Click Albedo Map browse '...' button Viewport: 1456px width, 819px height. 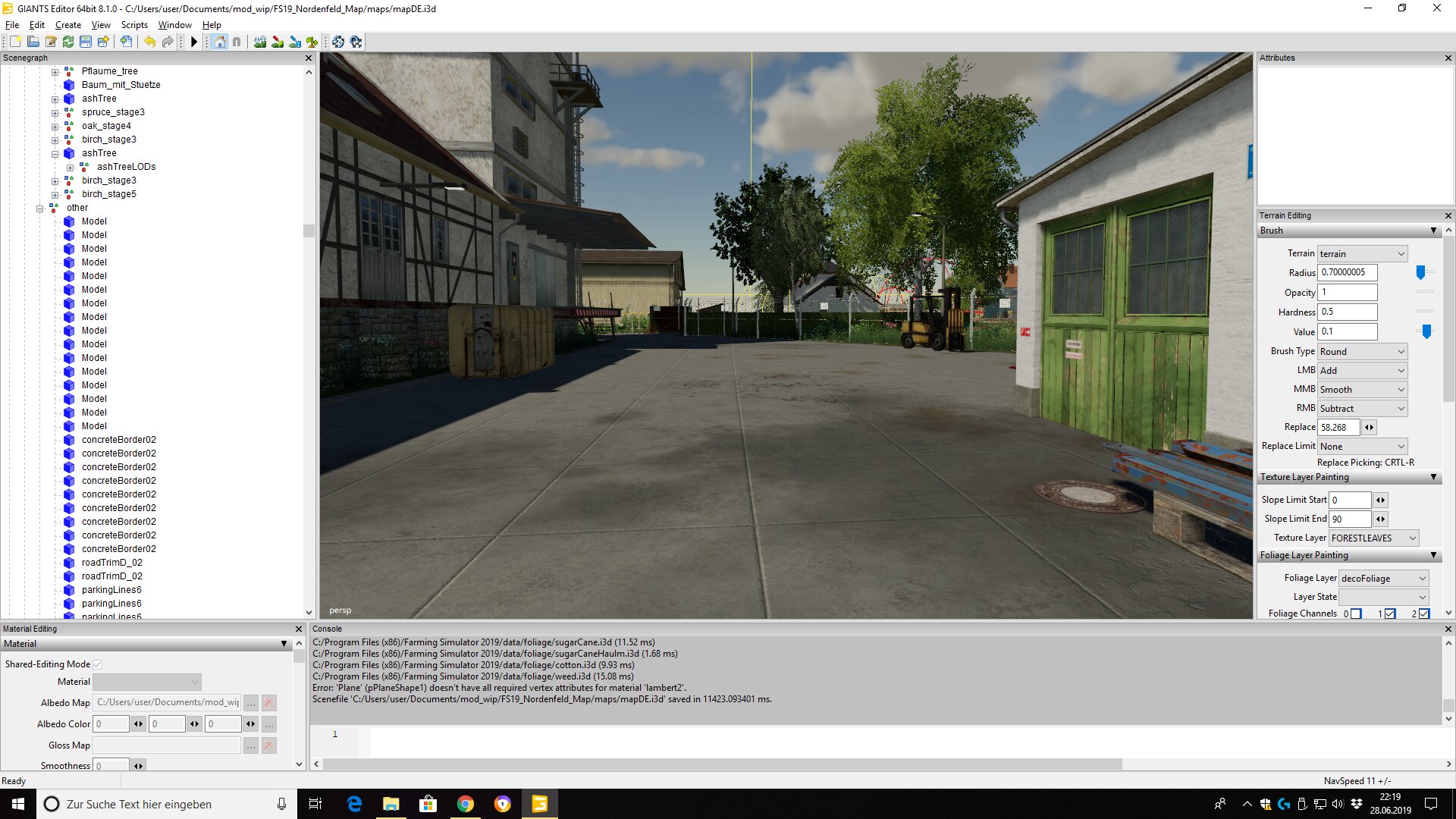(251, 703)
